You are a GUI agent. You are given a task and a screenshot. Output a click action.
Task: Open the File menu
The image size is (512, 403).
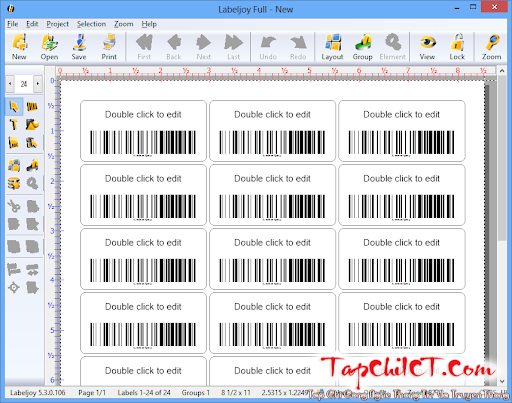tap(13, 24)
